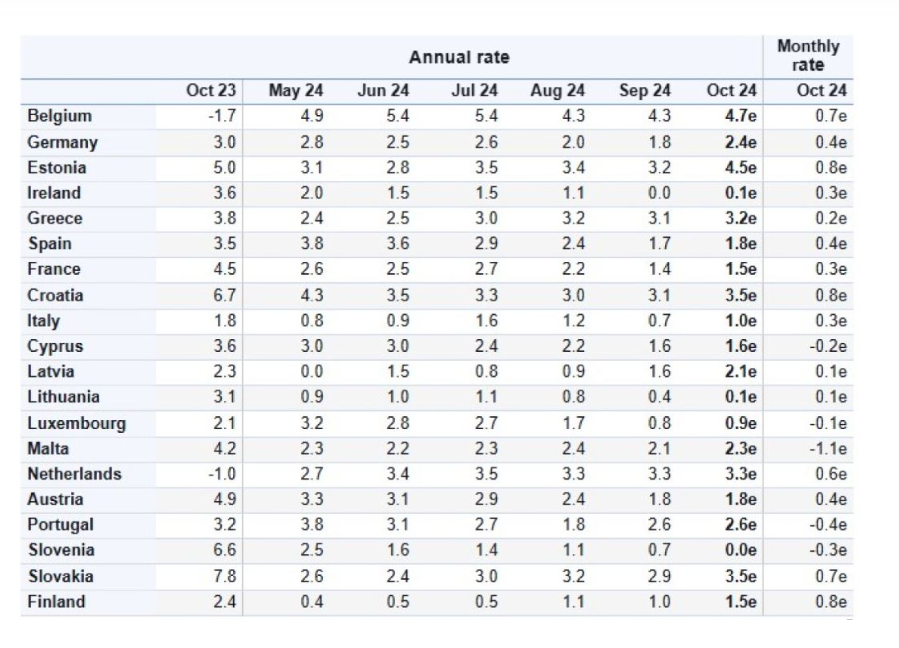The width and height of the screenshot is (899, 648).
Task: Click Greece's Aug 24 value 3.2
Action: (x=573, y=218)
